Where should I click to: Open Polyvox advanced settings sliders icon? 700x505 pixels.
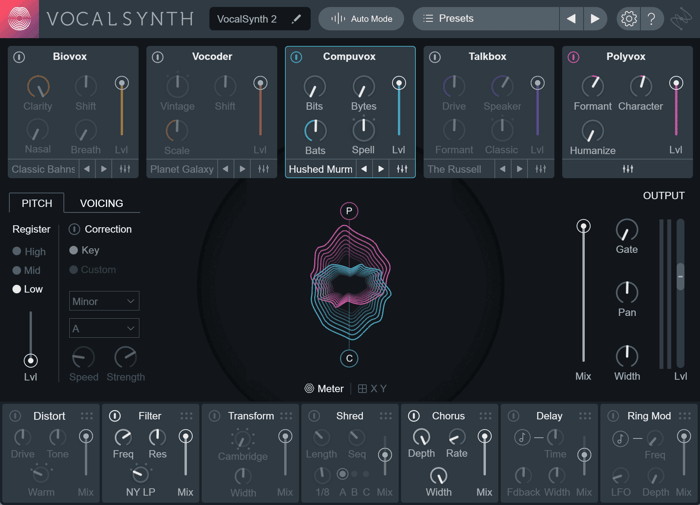(628, 169)
